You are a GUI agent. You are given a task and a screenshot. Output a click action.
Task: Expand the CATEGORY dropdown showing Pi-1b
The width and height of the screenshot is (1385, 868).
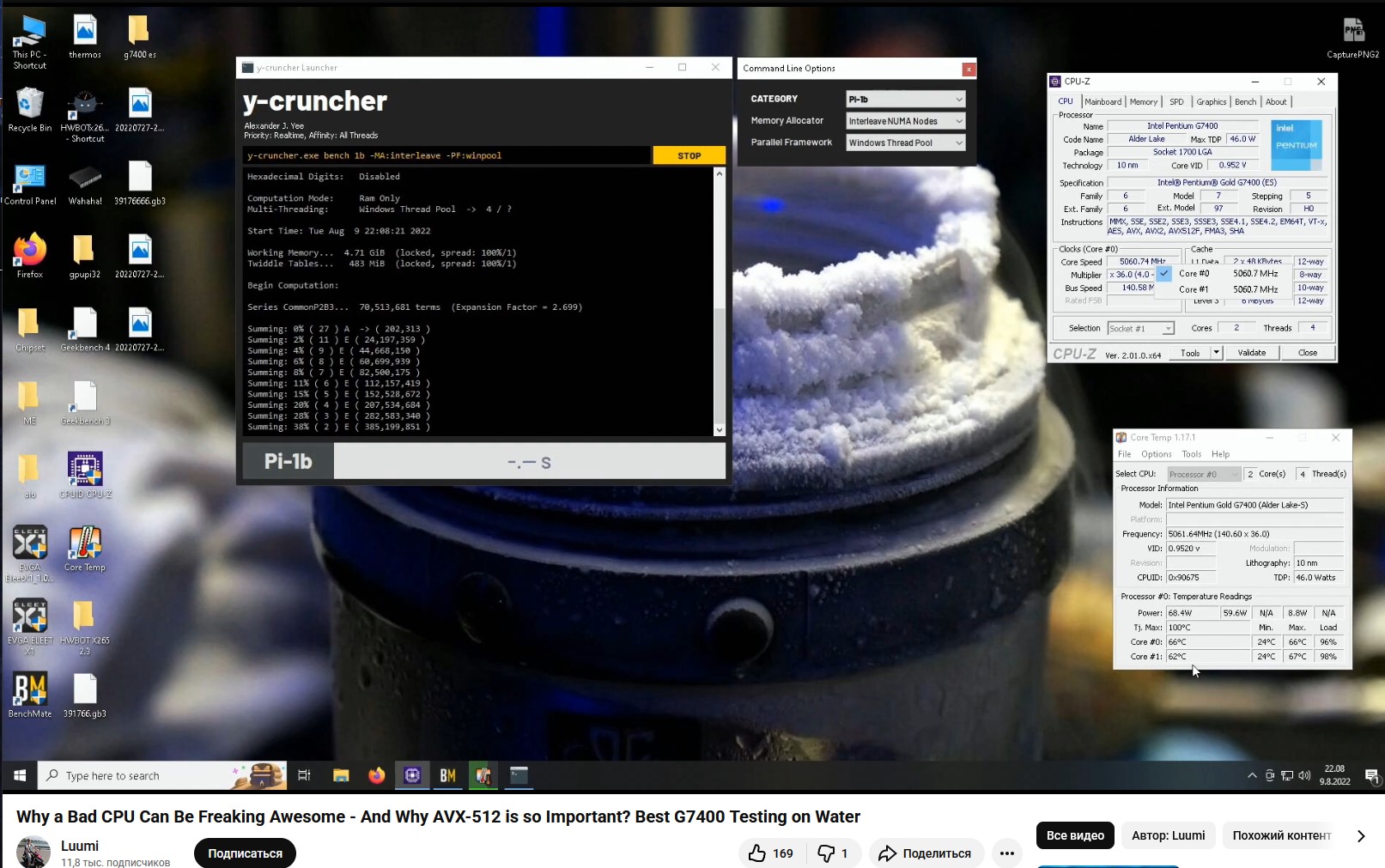(906, 100)
